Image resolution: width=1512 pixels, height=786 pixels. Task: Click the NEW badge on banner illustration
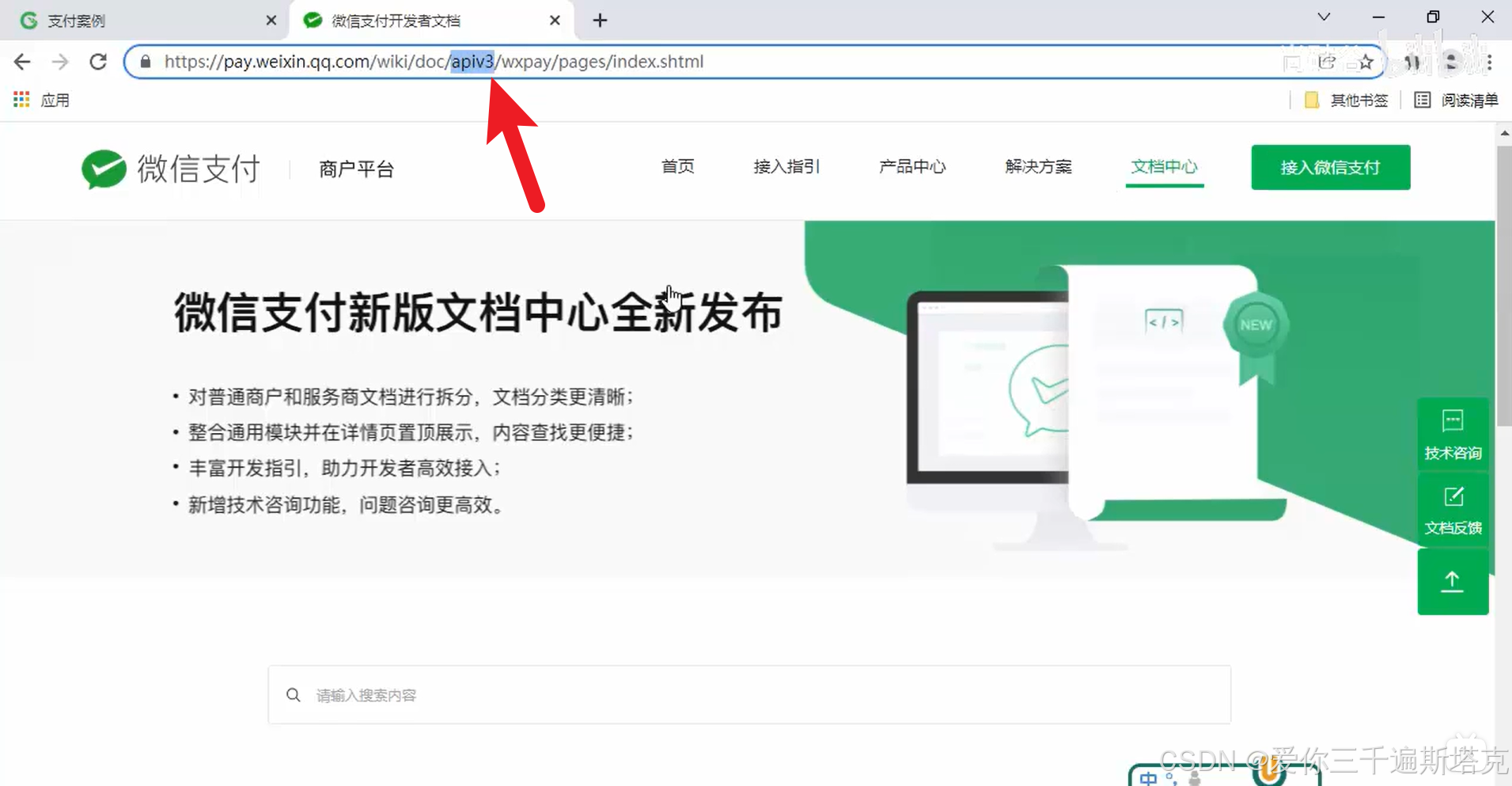coord(1256,325)
